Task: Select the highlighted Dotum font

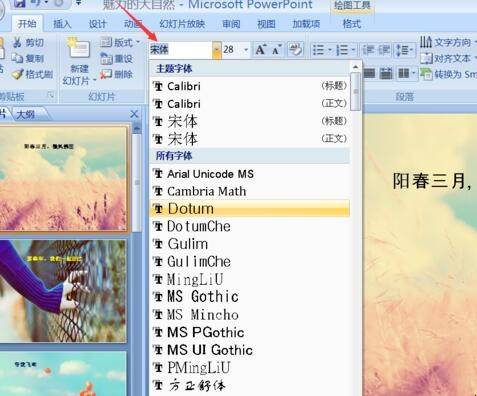Action: click(249, 209)
